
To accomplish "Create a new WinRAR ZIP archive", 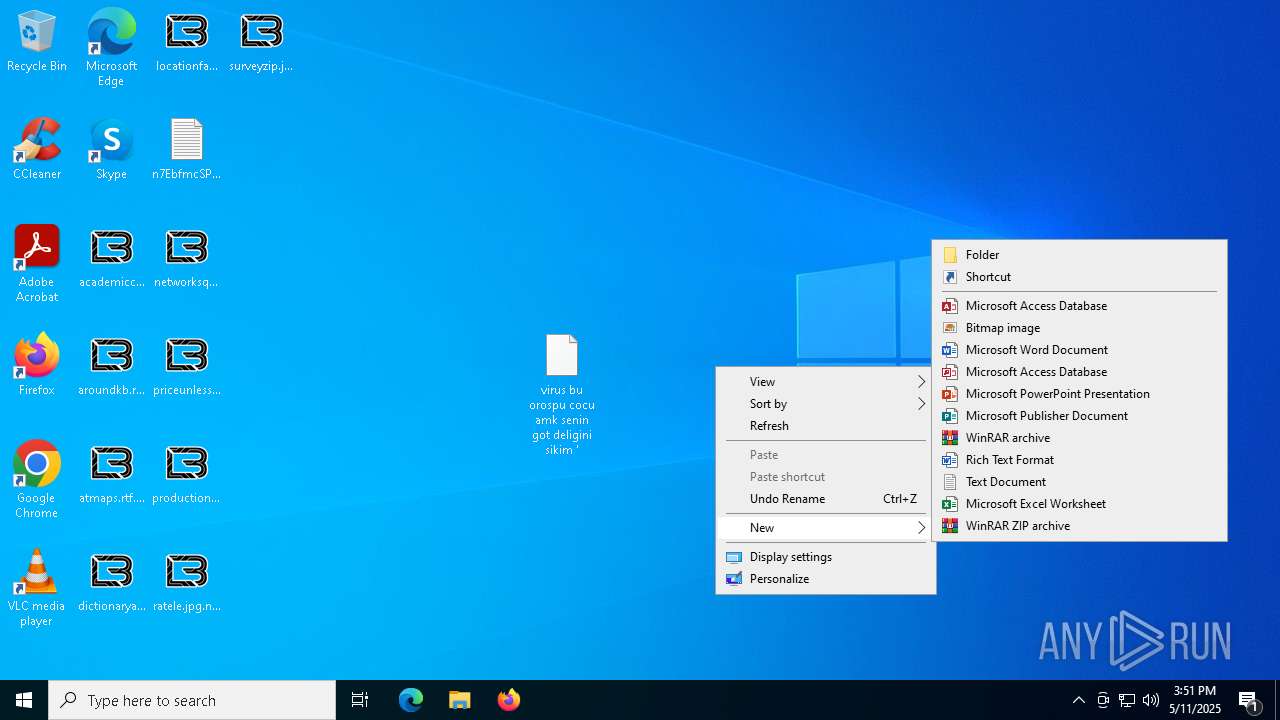I will [x=1079, y=526].
